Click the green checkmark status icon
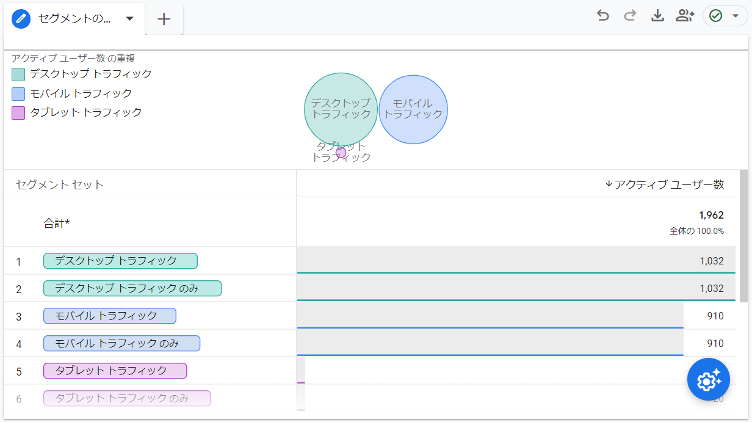 (x=716, y=16)
